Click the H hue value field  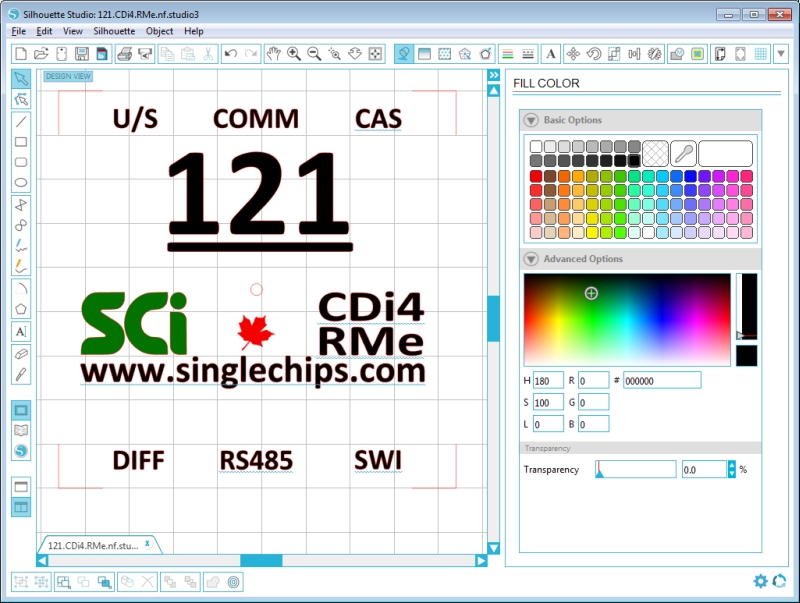click(x=548, y=381)
